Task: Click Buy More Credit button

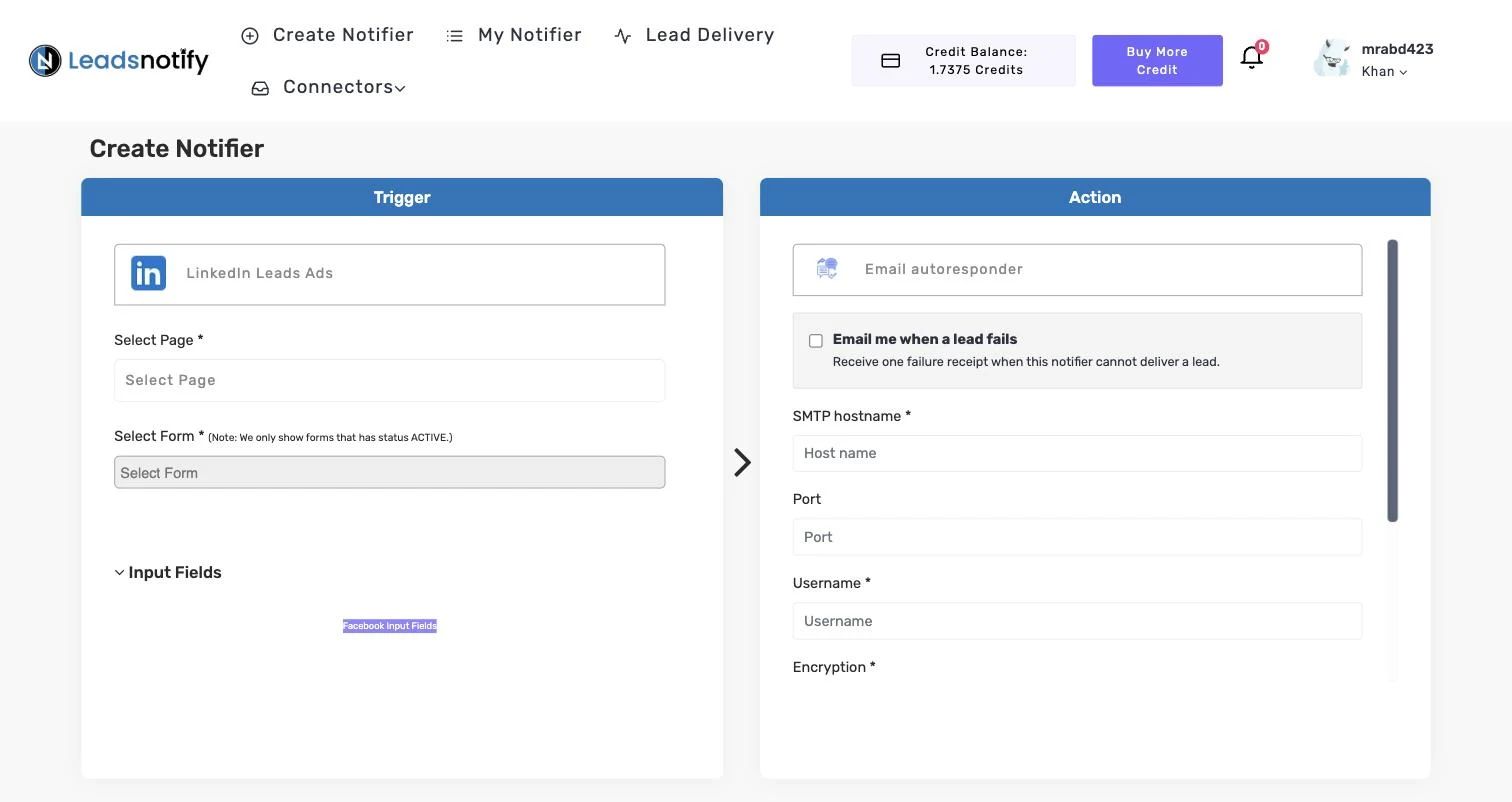Action: (1157, 61)
